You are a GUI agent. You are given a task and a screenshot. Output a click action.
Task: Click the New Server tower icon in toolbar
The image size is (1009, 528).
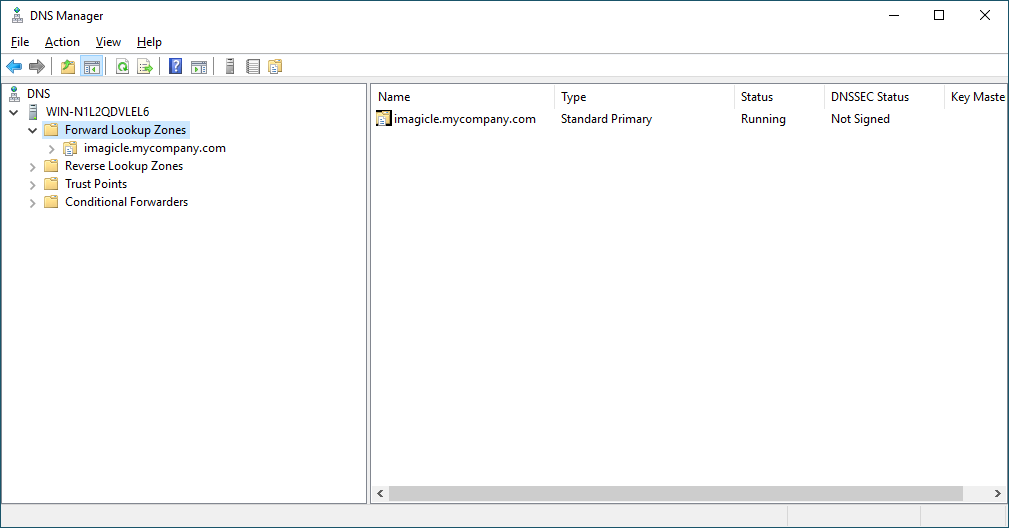(x=230, y=67)
